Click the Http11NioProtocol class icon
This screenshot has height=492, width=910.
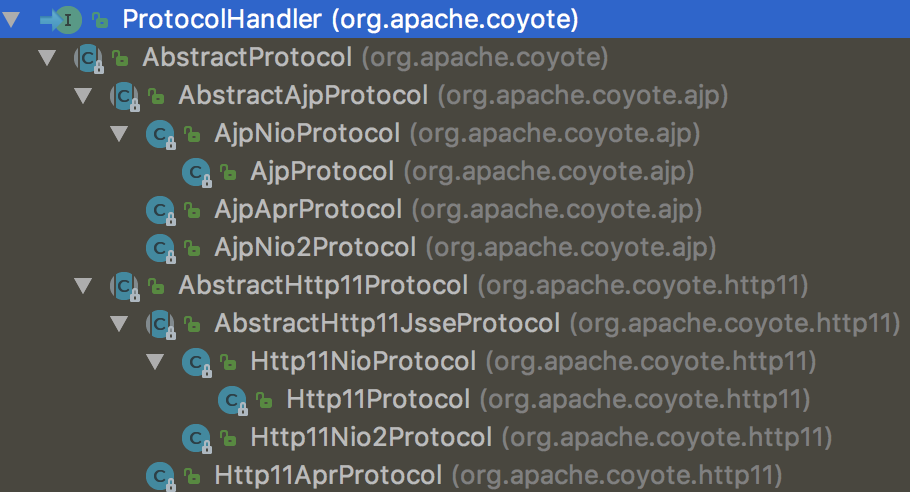click(195, 361)
